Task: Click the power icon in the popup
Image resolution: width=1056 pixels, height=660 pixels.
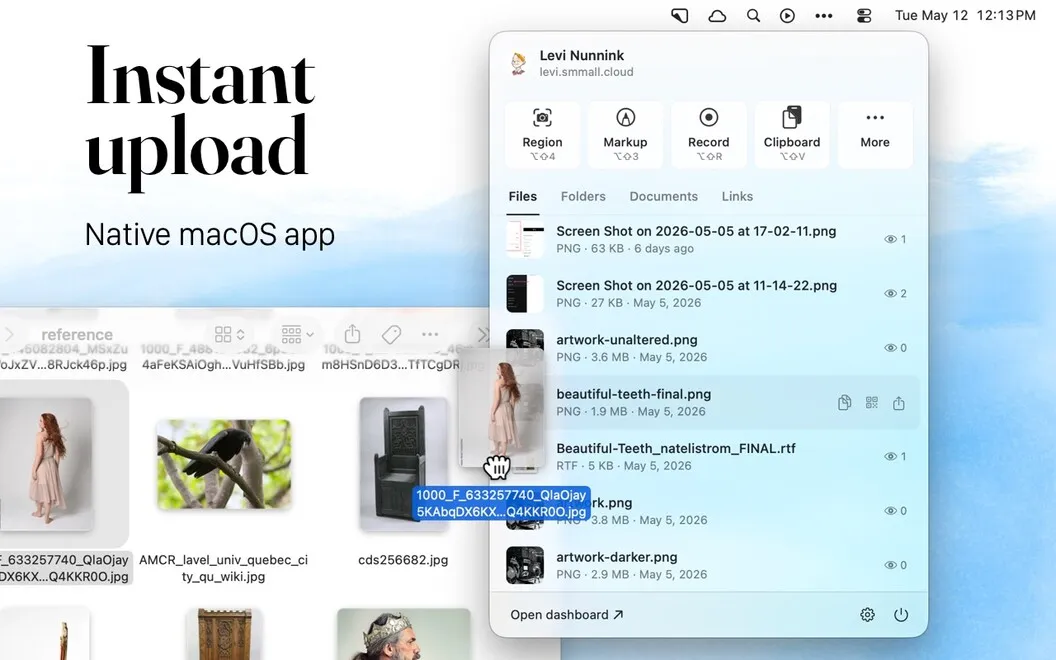Action: (900, 614)
